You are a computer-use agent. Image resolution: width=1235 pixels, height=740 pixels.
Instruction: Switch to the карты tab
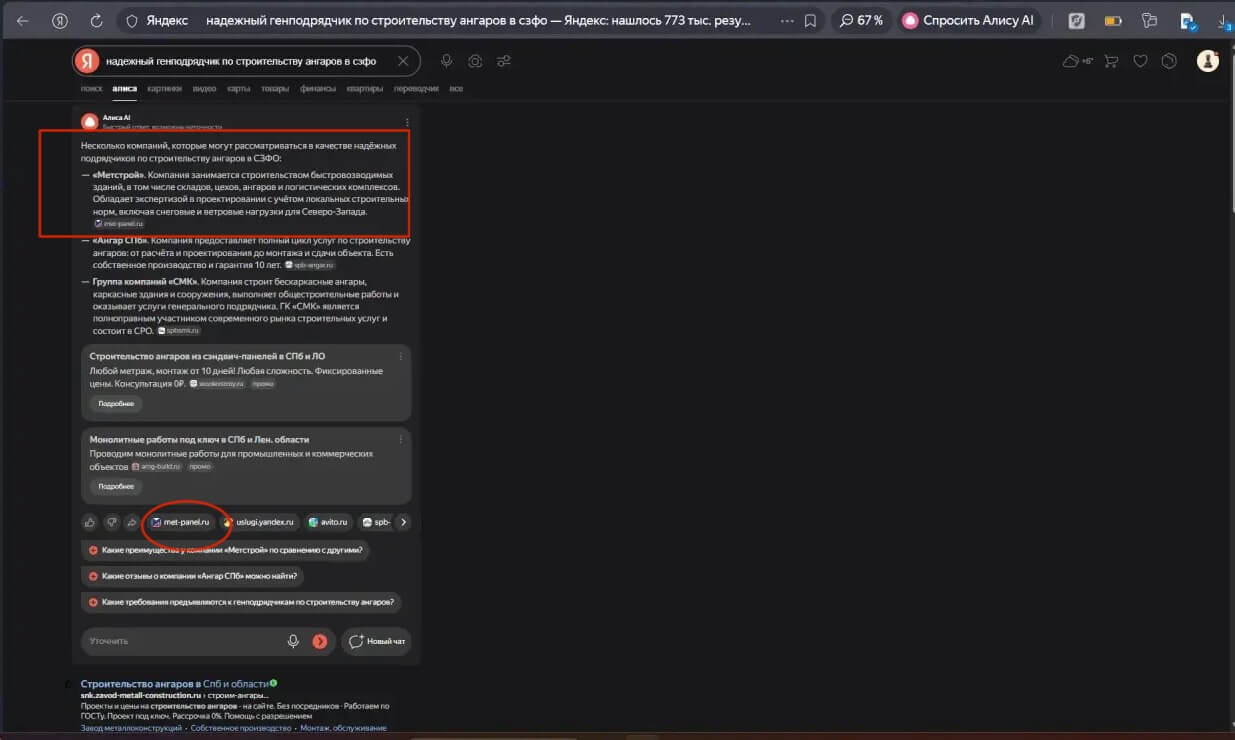[x=238, y=89]
